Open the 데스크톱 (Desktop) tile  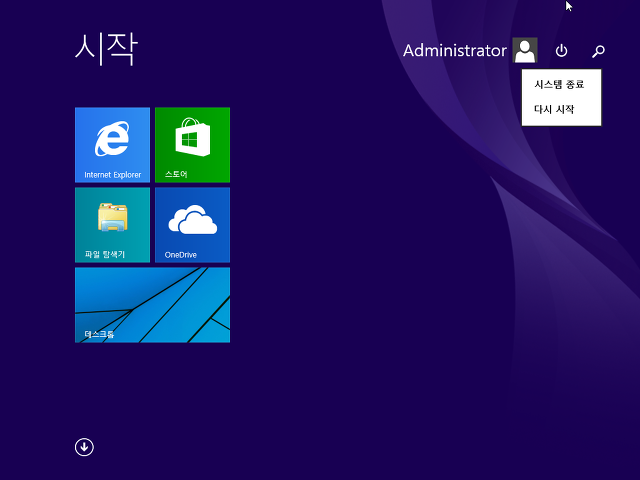point(152,305)
